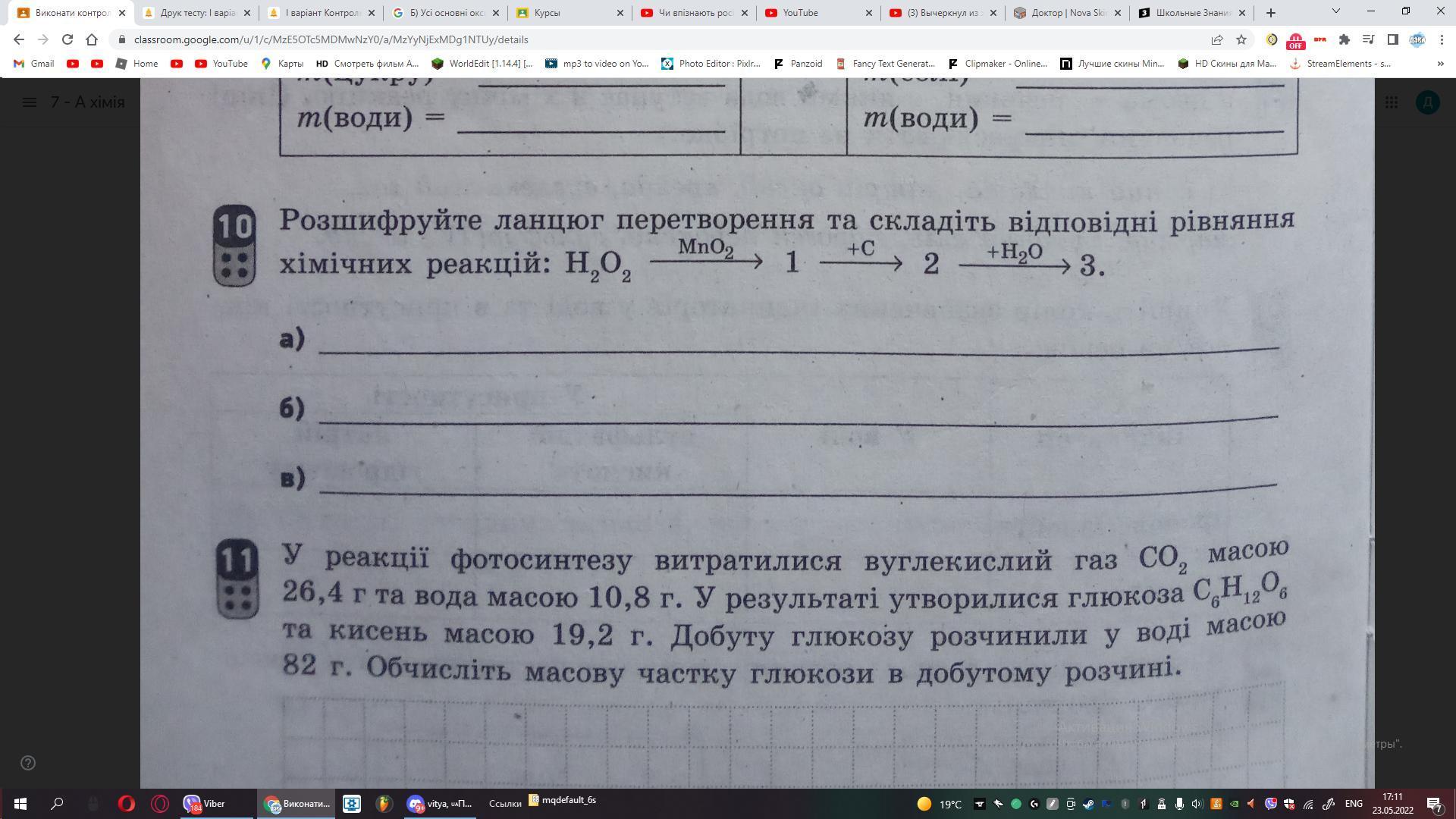This screenshot has width=1456, height=819.
Task: Open the help question mark button
Action: point(28,763)
